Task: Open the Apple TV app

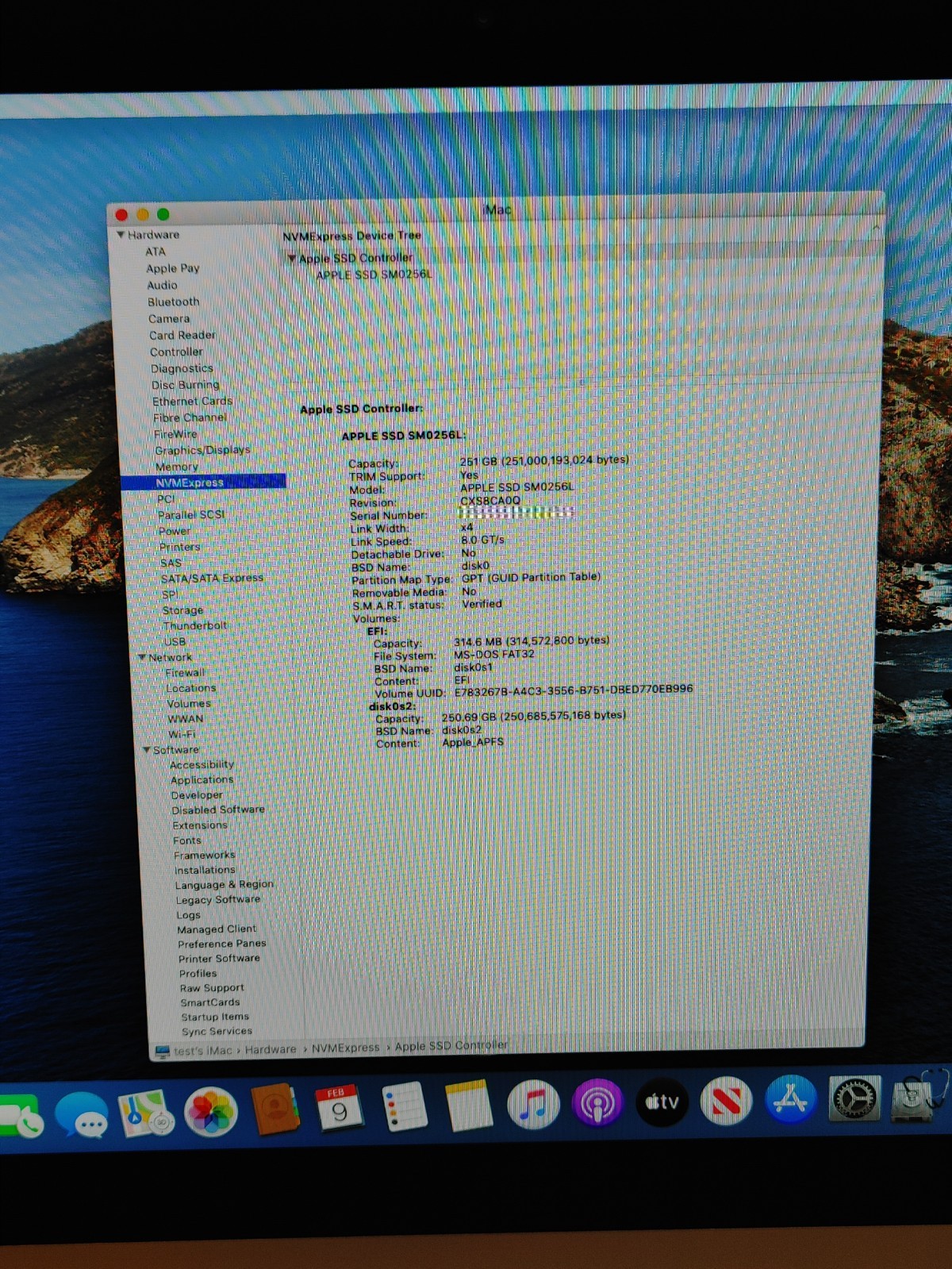Action: click(x=662, y=1102)
